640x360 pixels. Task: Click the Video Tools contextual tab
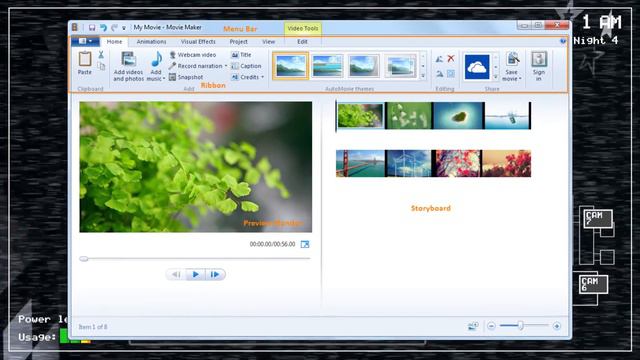[x=303, y=29]
